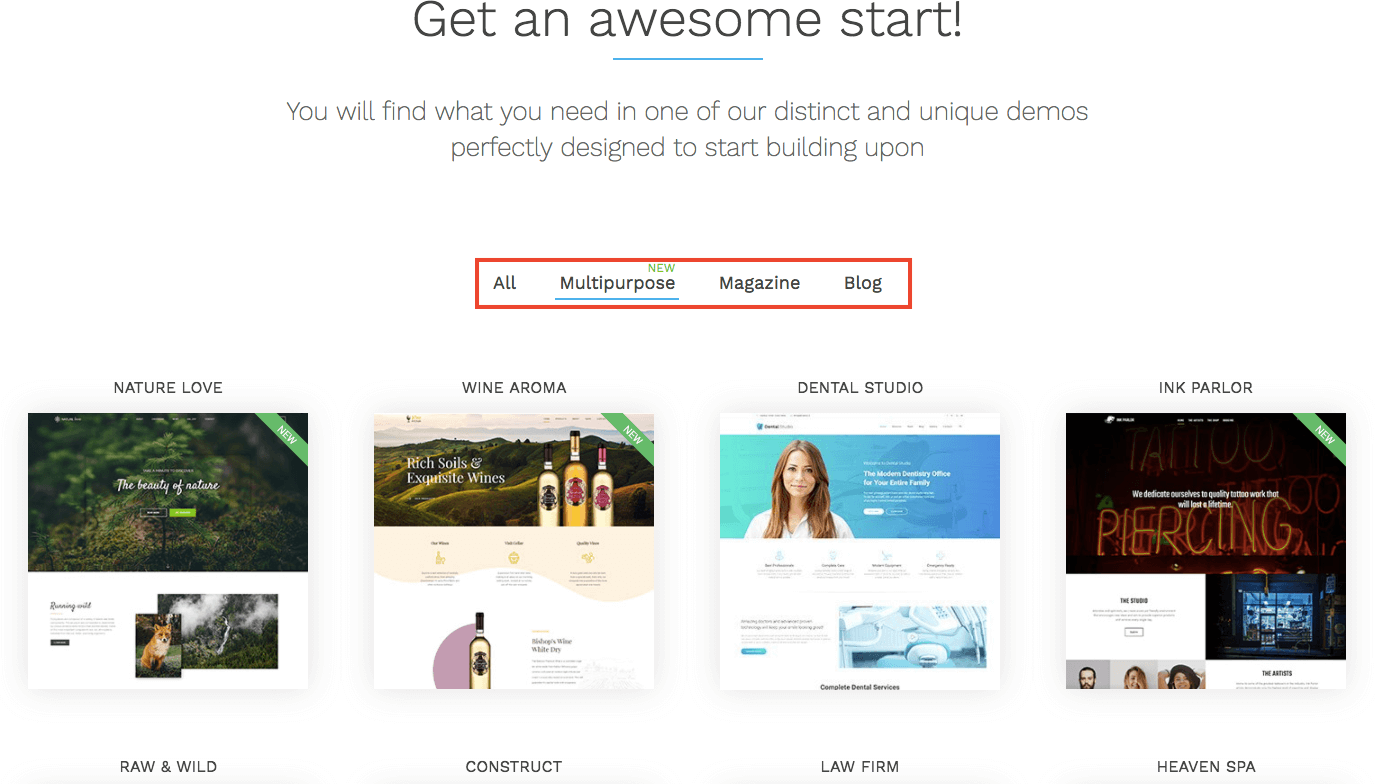Click the green NEW badge above Multipurpose
Viewport: 1375px width, 784px height.
[x=661, y=268]
